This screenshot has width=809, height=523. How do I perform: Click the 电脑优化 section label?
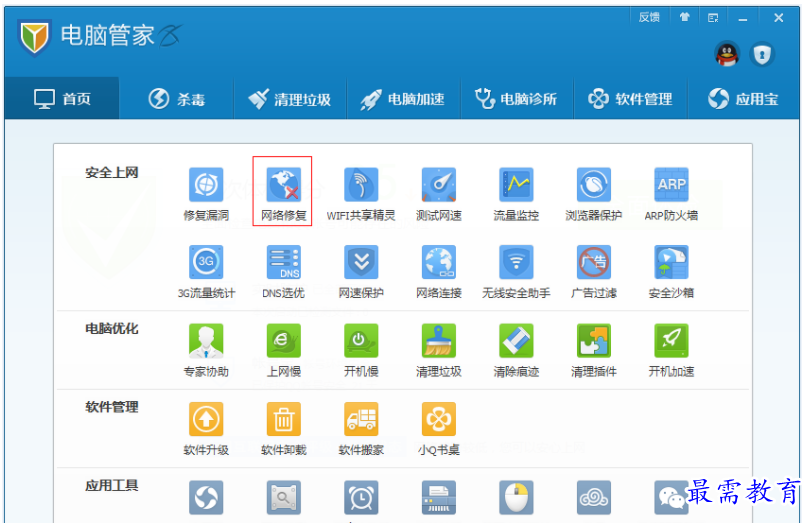pyautogui.click(x=111, y=329)
